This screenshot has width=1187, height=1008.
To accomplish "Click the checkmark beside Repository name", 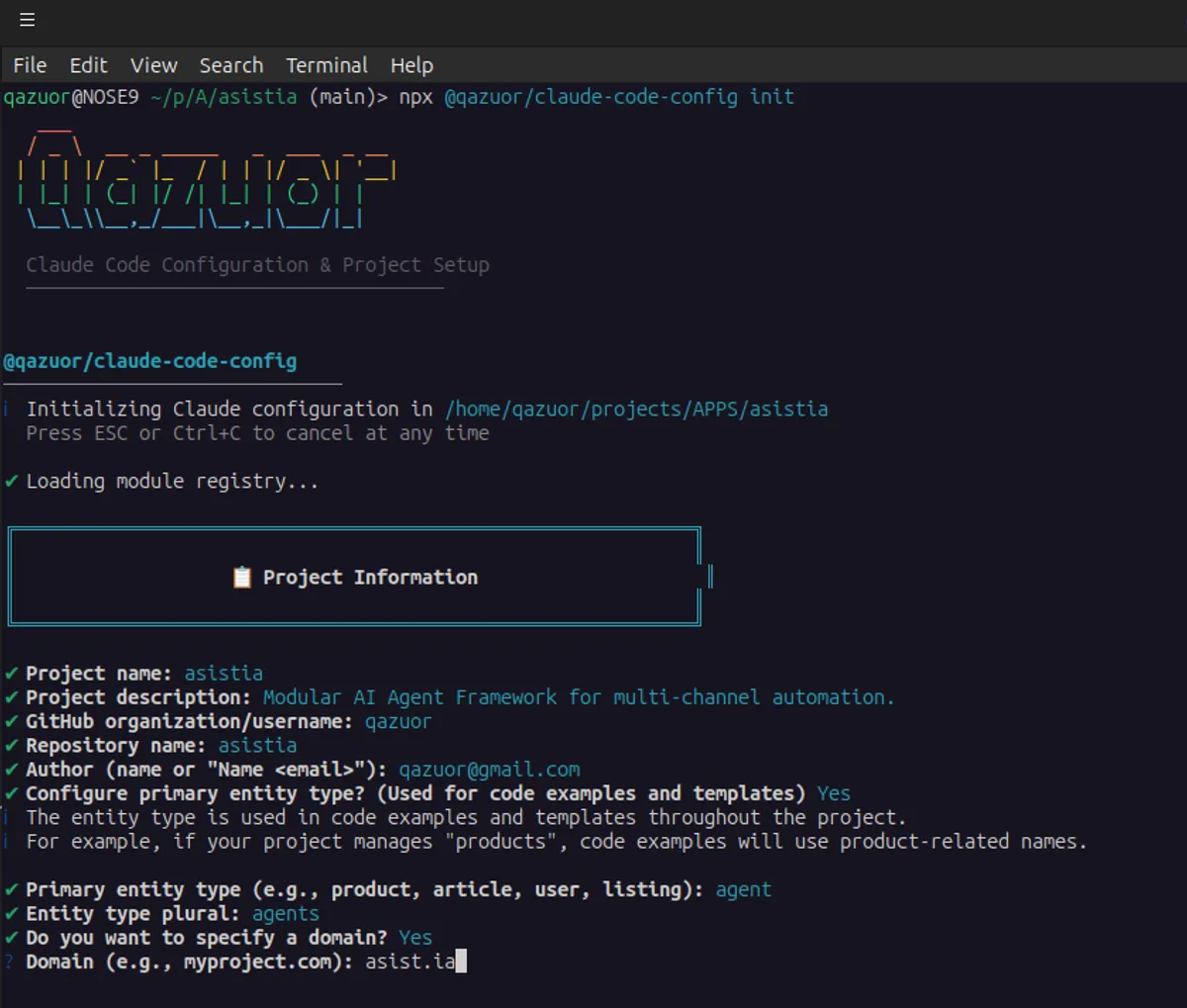I will [x=12, y=745].
